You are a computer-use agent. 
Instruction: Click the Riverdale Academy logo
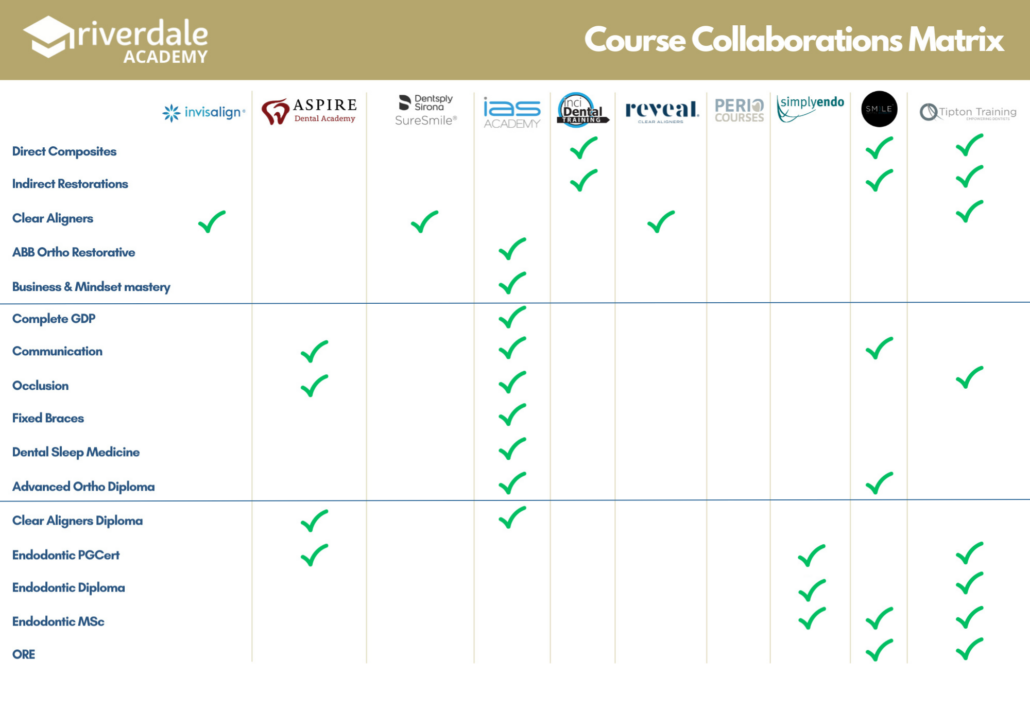[x=117, y=39]
